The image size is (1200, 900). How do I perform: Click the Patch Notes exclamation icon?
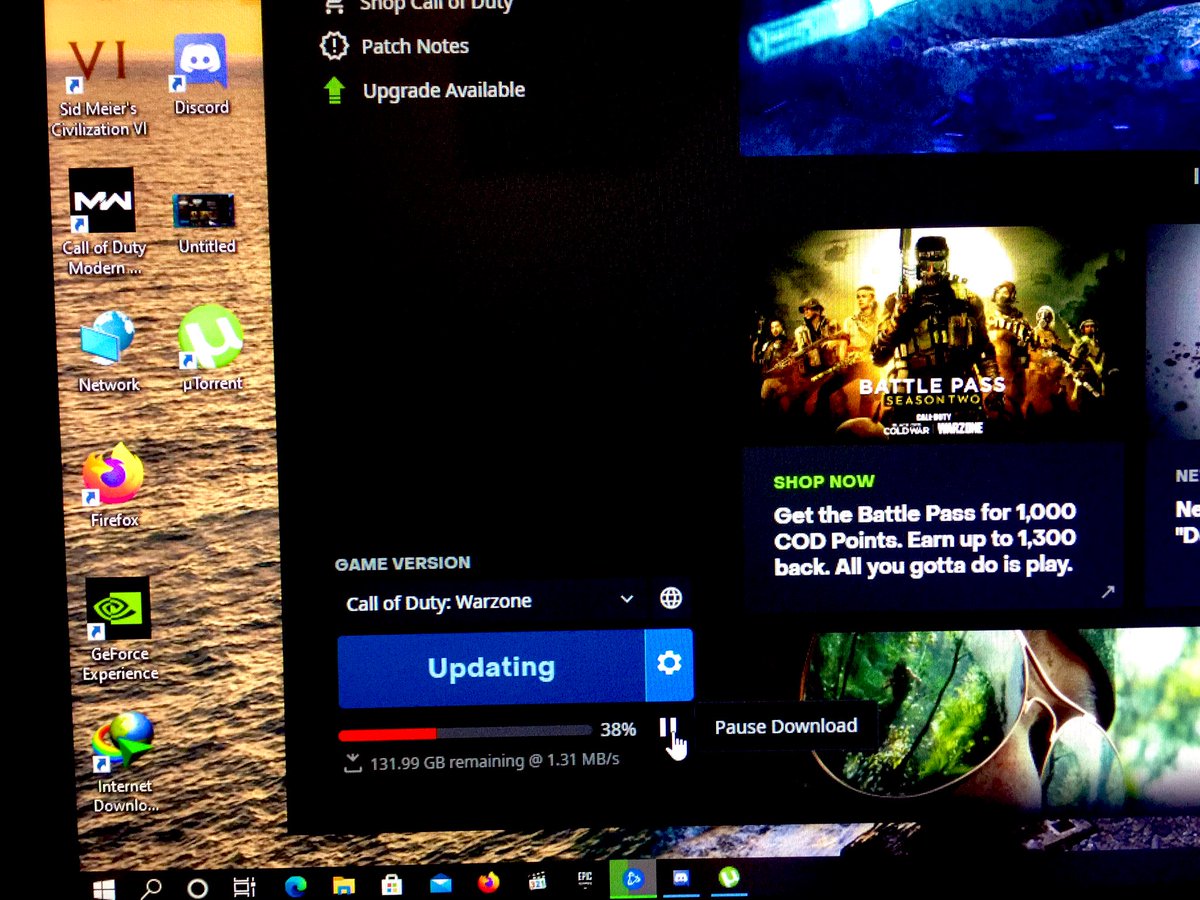333,46
